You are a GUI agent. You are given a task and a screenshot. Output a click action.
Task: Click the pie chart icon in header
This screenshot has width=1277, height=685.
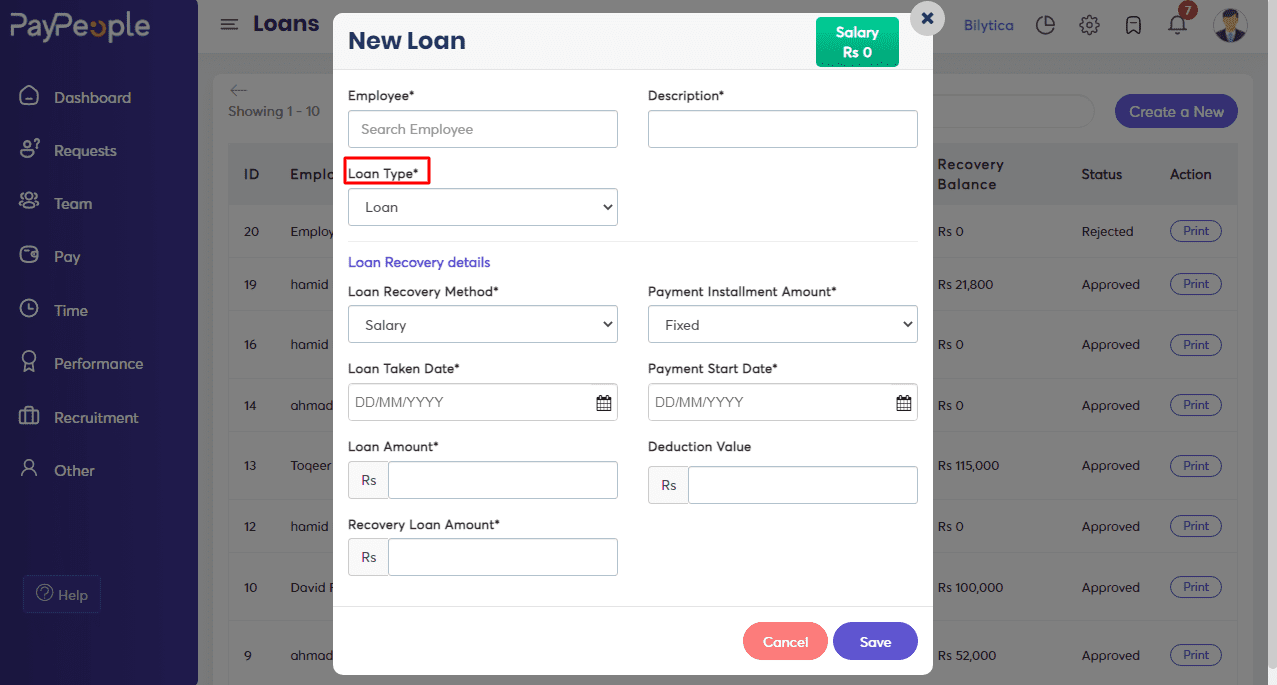[1045, 25]
